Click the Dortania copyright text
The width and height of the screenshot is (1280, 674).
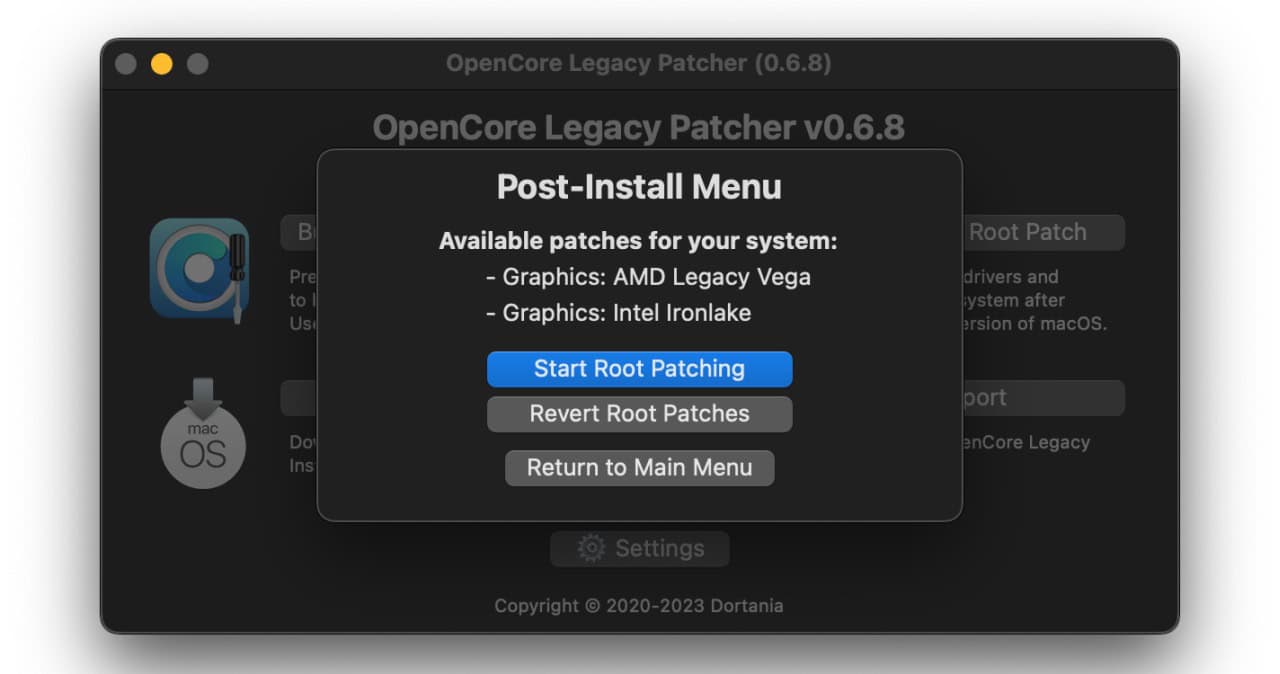(x=638, y=605)
